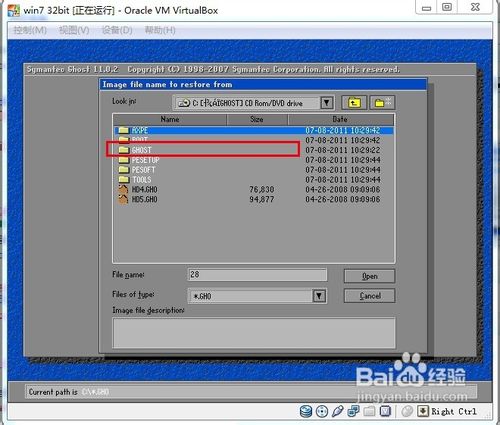Click the 07-08-2011 10:29:22 date
Viewport: 500px width, 425px height.
pyautogui.click(x=343, y=150)
